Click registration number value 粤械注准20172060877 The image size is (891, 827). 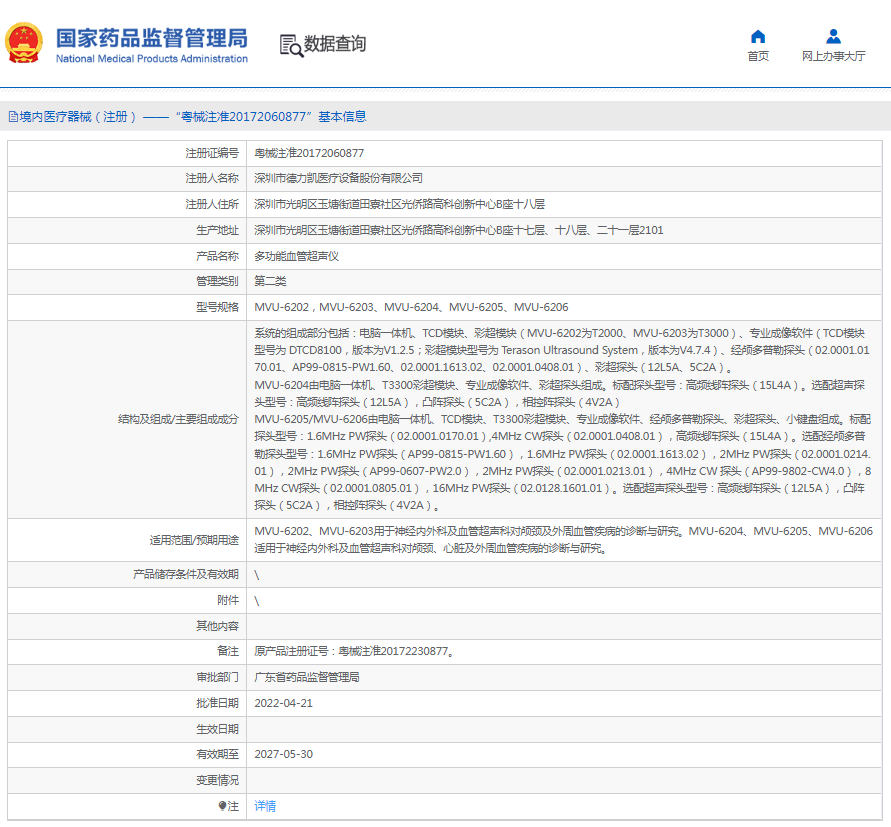tap(309, 153)
